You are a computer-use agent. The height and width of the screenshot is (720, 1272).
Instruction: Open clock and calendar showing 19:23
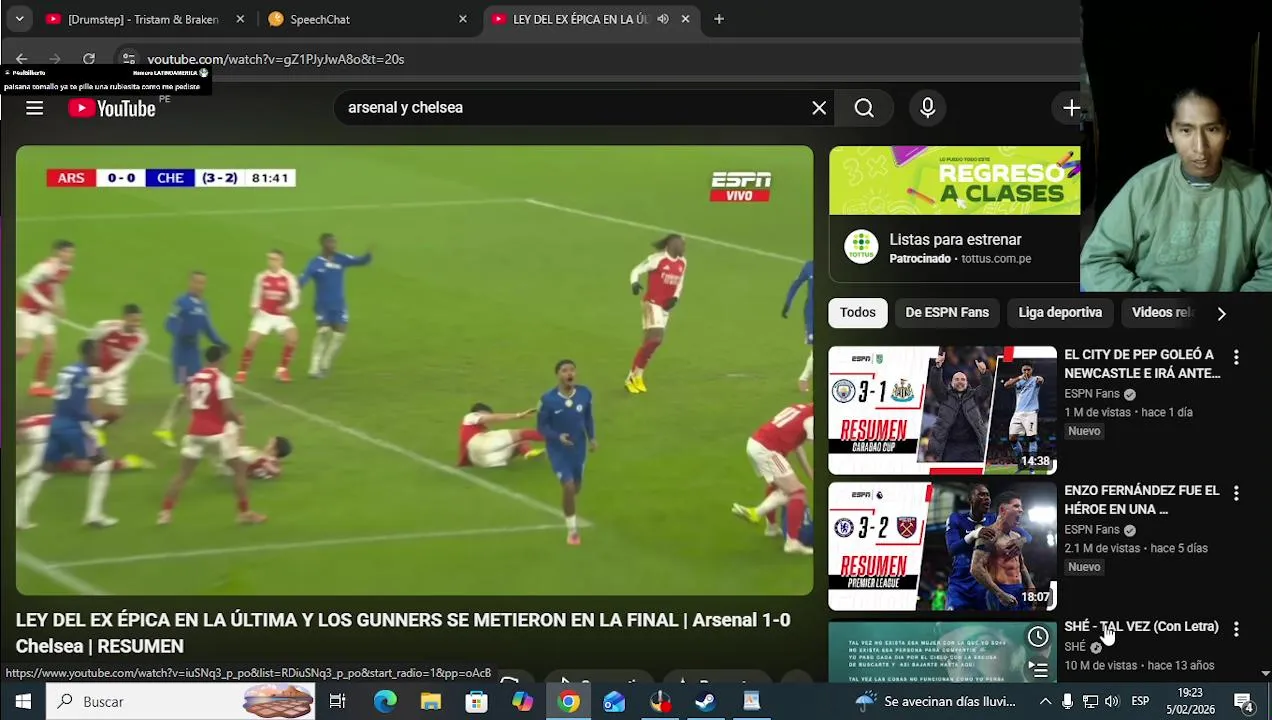pyautogui.click(x=1190, y=702)
